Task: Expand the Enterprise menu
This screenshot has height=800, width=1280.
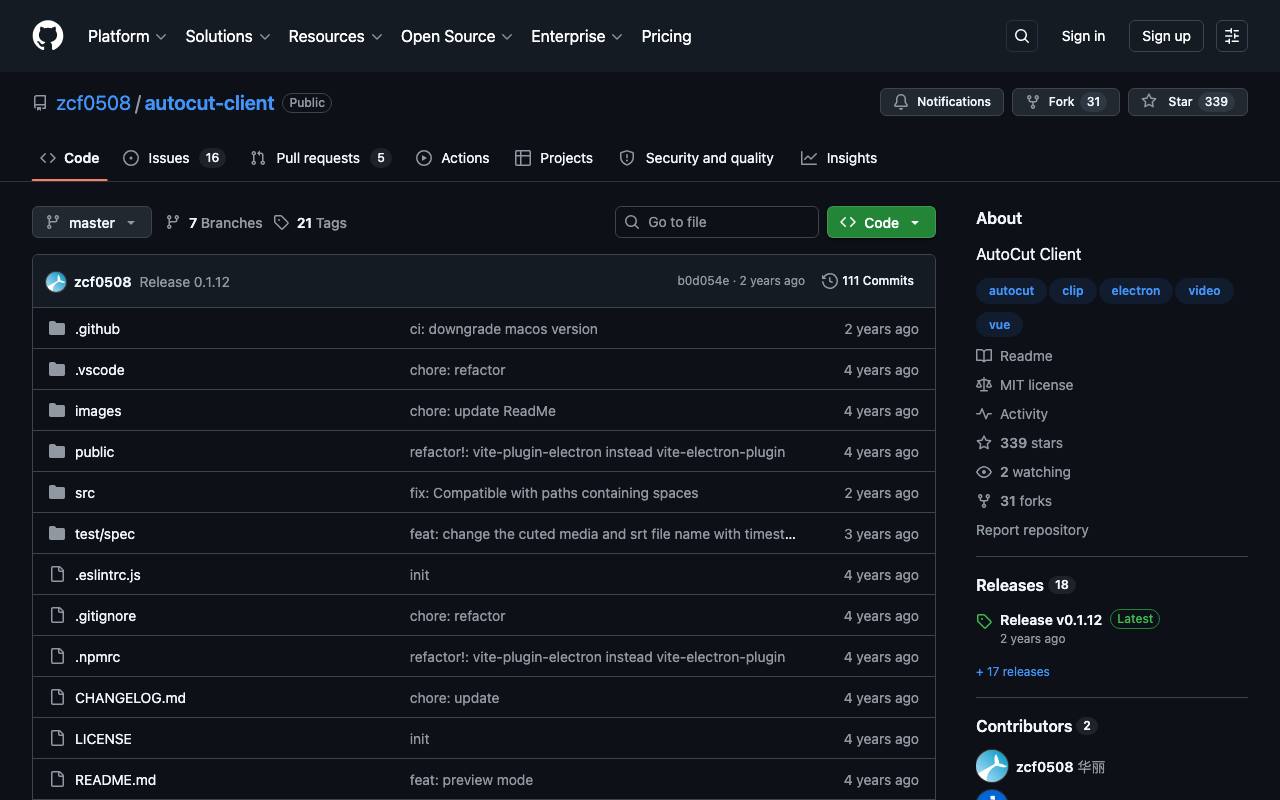Action: pyautogui.click(x=577, y=36)
